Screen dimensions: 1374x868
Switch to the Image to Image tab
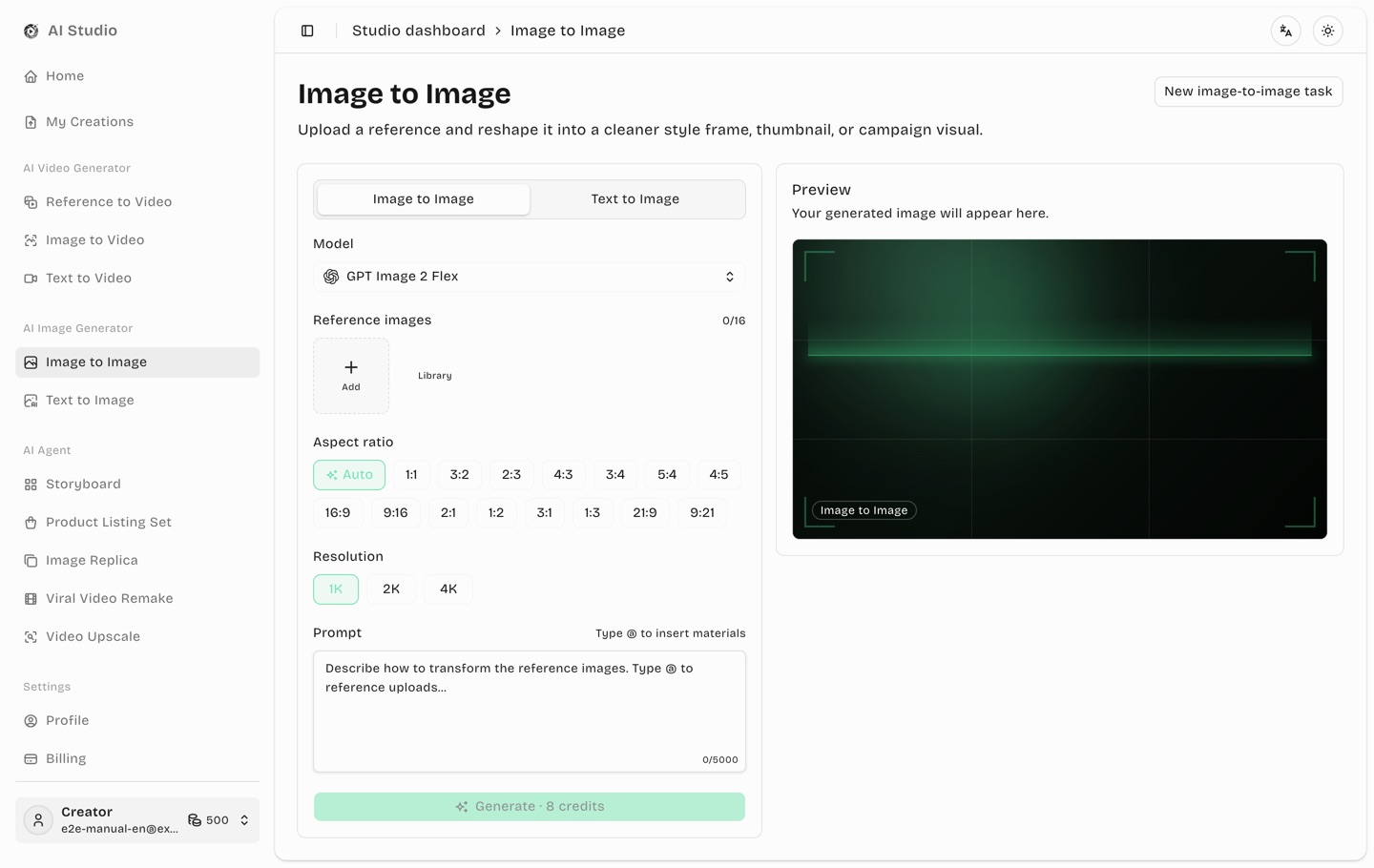click(424, 199)
